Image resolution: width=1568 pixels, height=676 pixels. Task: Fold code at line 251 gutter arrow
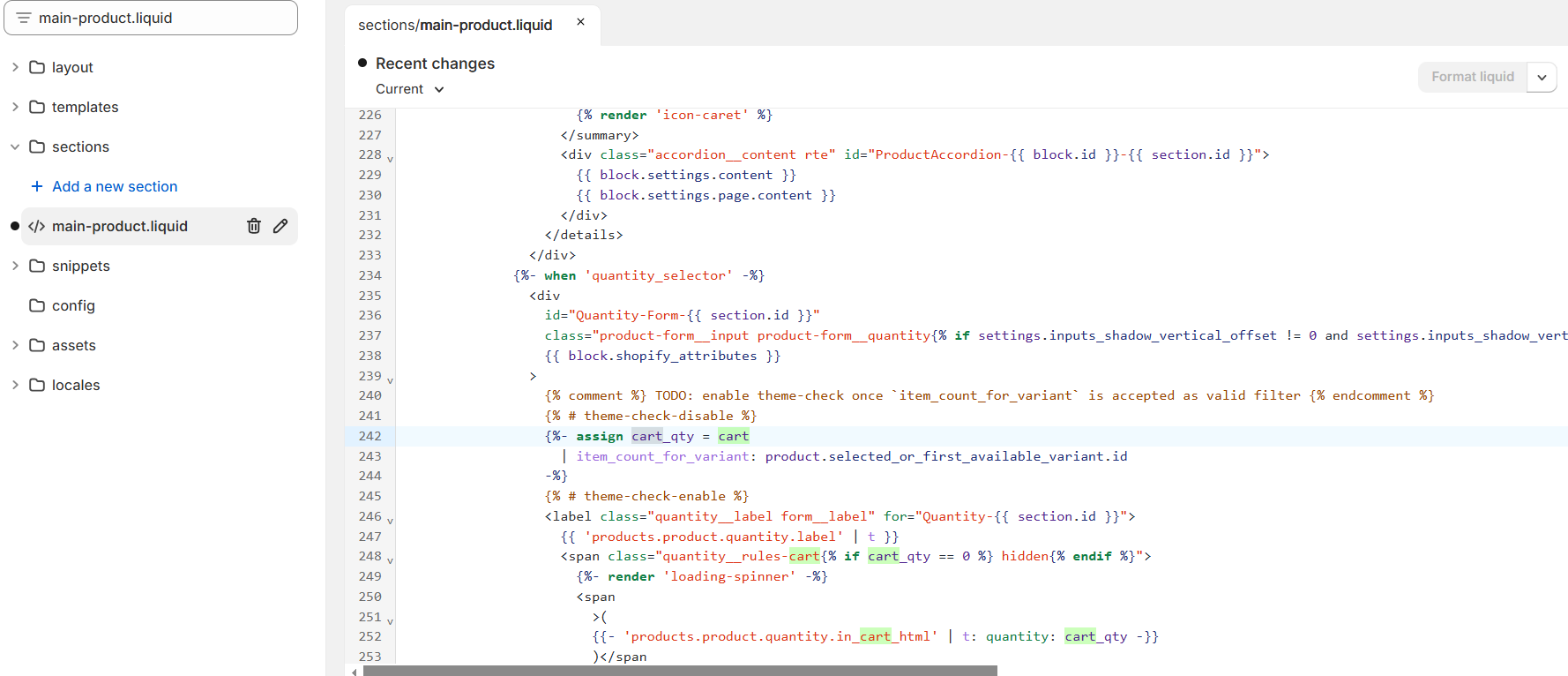point(390,621)
